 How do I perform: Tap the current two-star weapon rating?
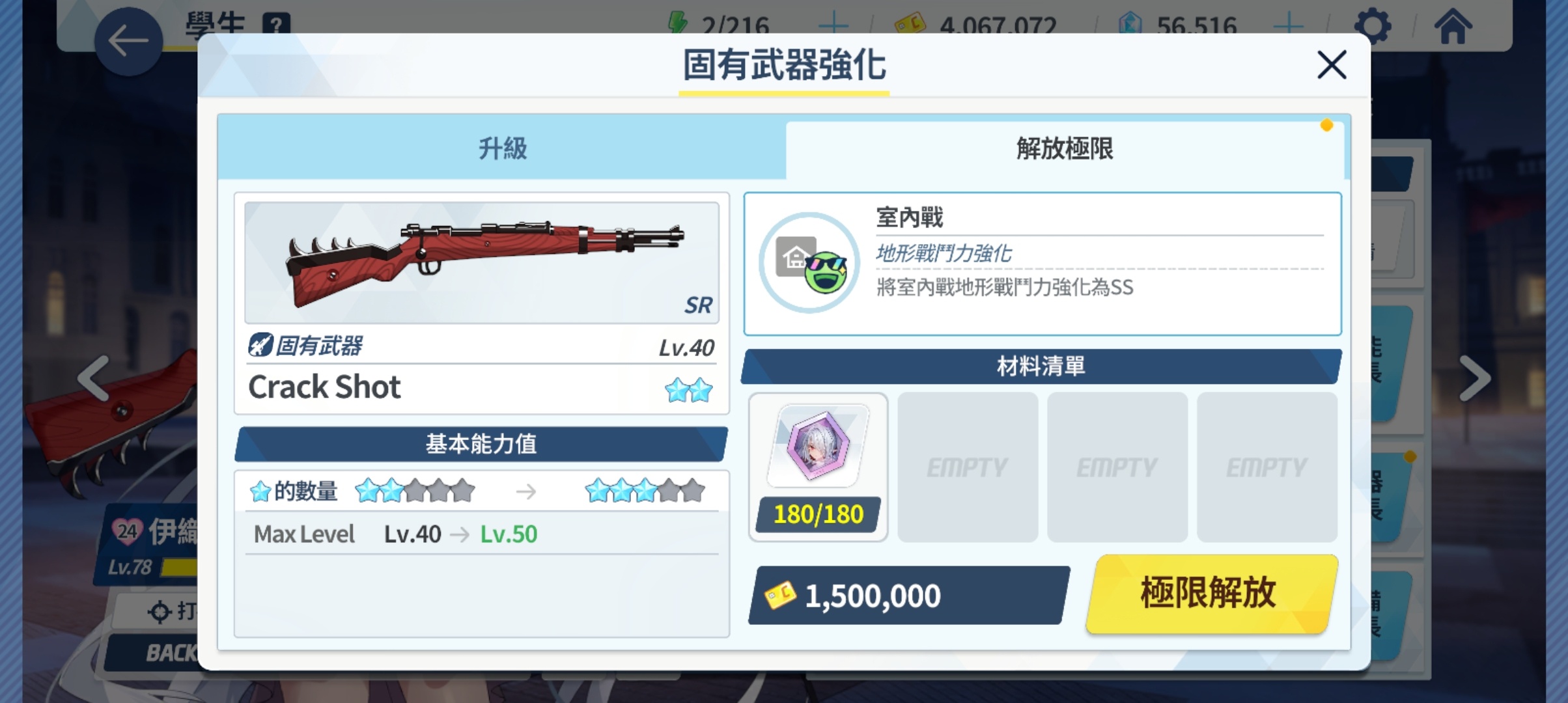pos(689,391)
